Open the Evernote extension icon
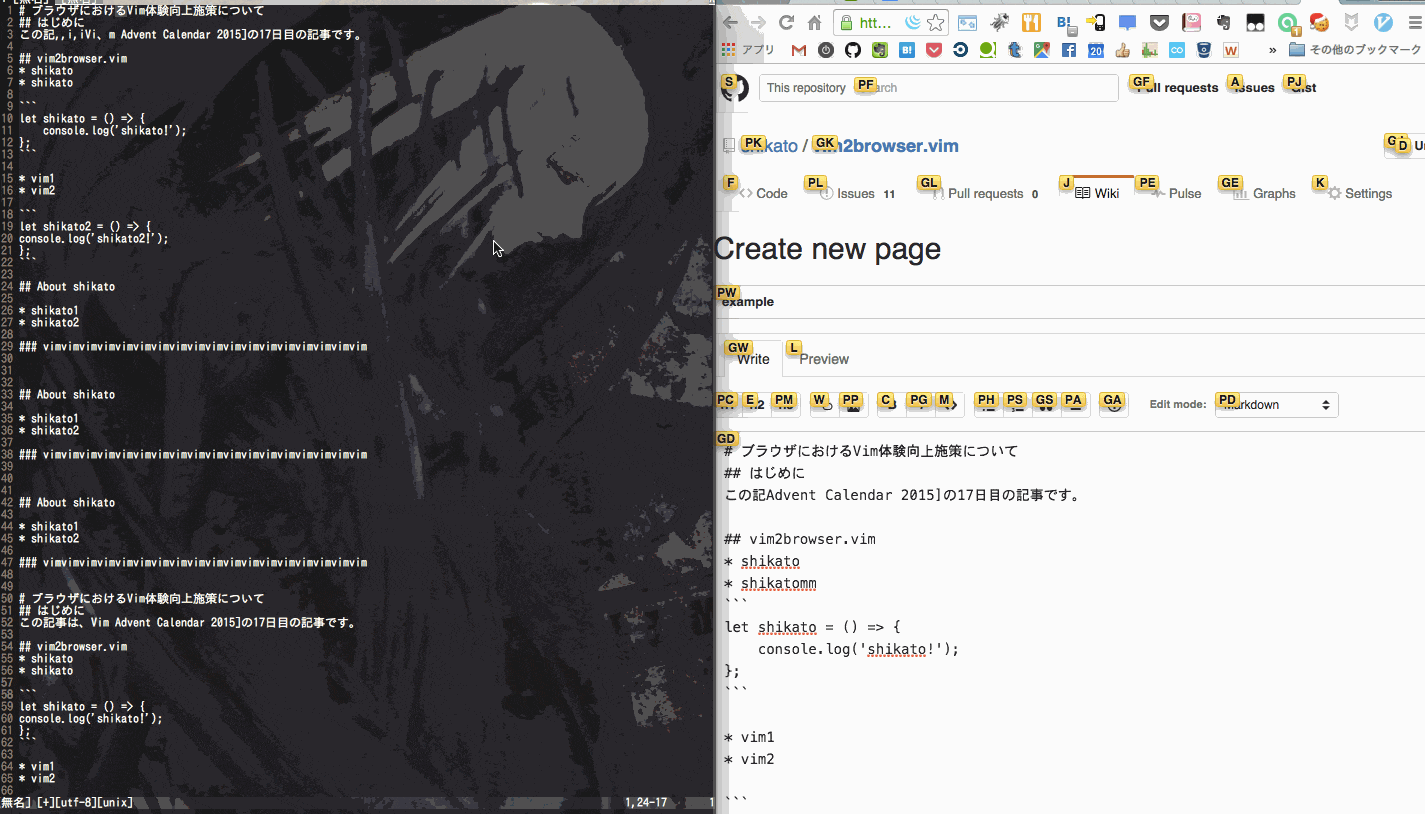 click(x=1224, y=22)
